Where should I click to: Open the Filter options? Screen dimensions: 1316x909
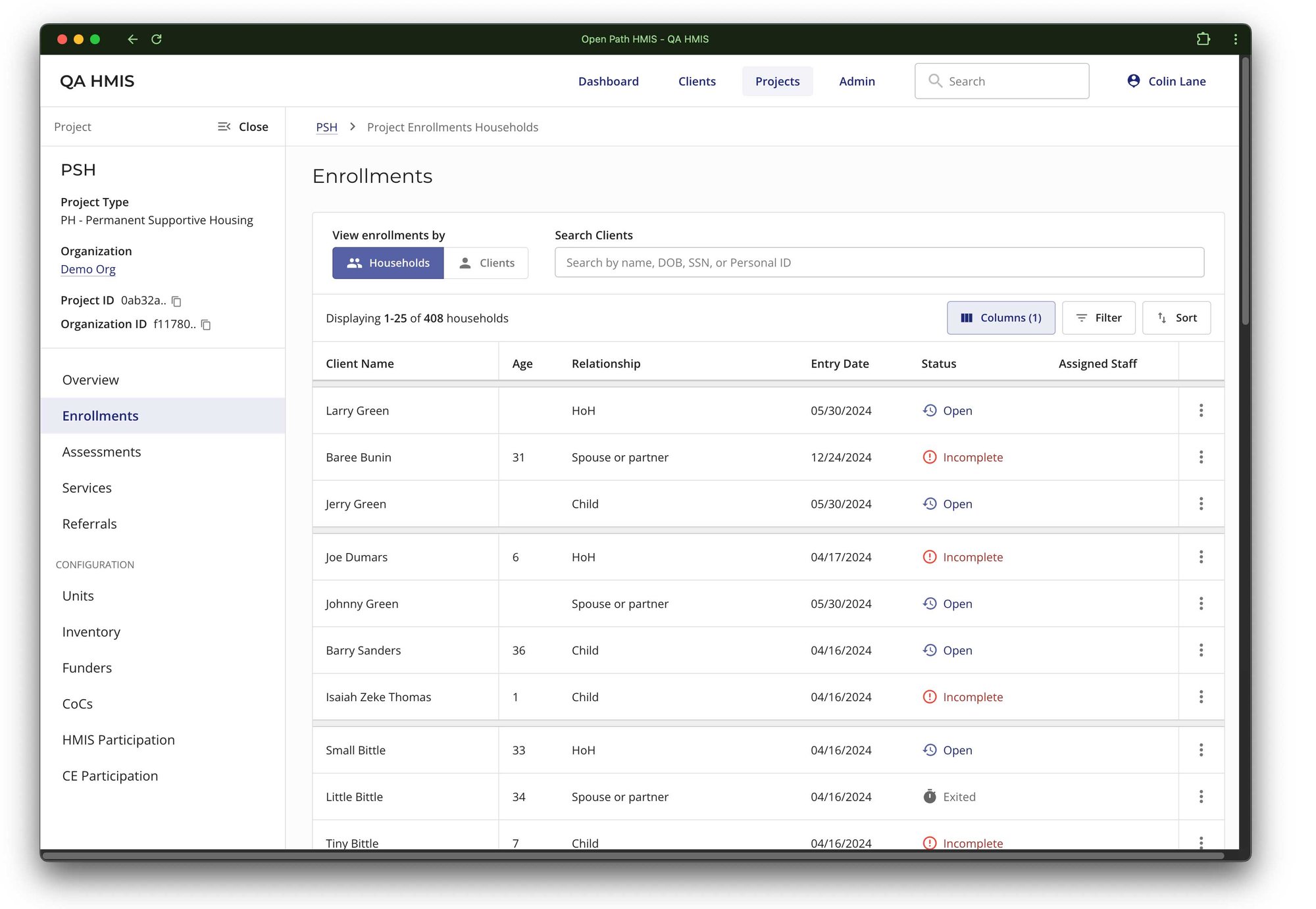(1098, 317)
